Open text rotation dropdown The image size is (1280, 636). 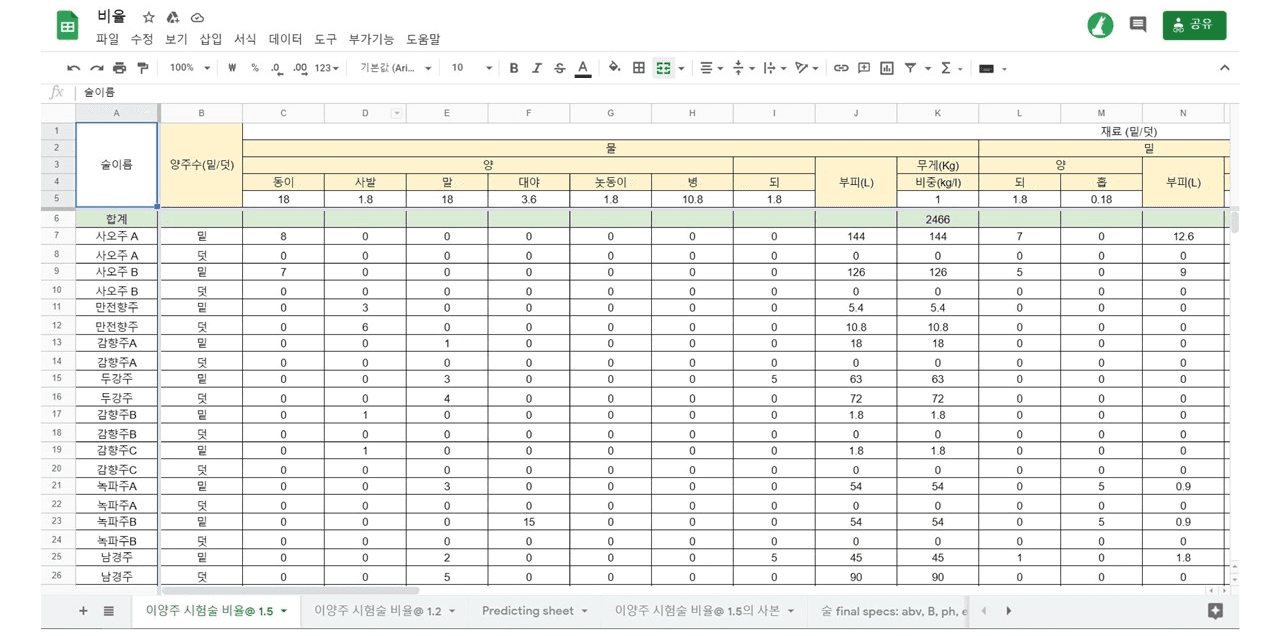click(x=806, y=68)
